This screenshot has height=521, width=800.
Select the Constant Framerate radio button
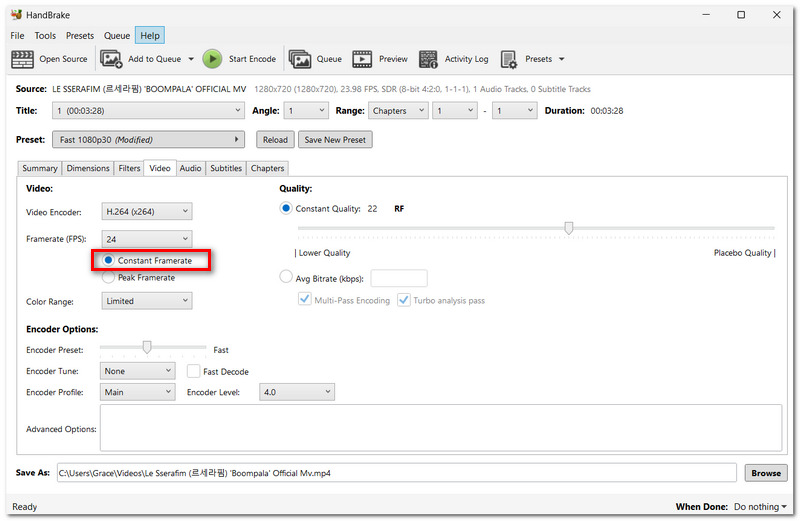click(x=108, y=260)
